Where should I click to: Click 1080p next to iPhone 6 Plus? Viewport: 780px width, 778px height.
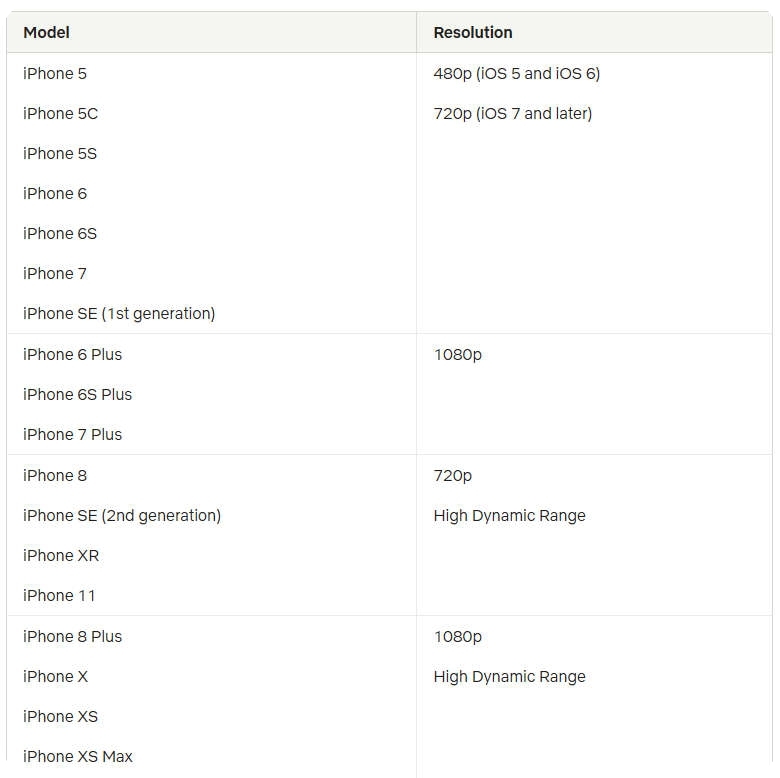tap(458, 355)
